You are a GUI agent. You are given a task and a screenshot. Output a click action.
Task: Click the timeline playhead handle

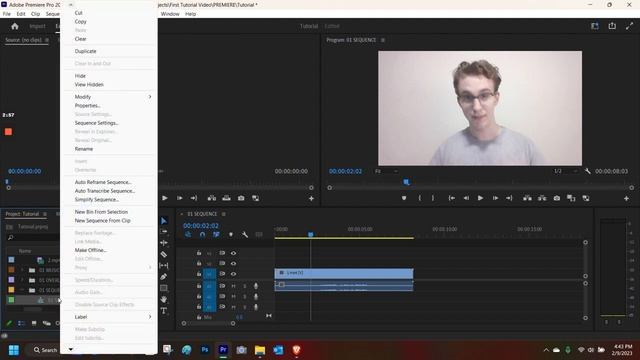click(x=311, y=234)
